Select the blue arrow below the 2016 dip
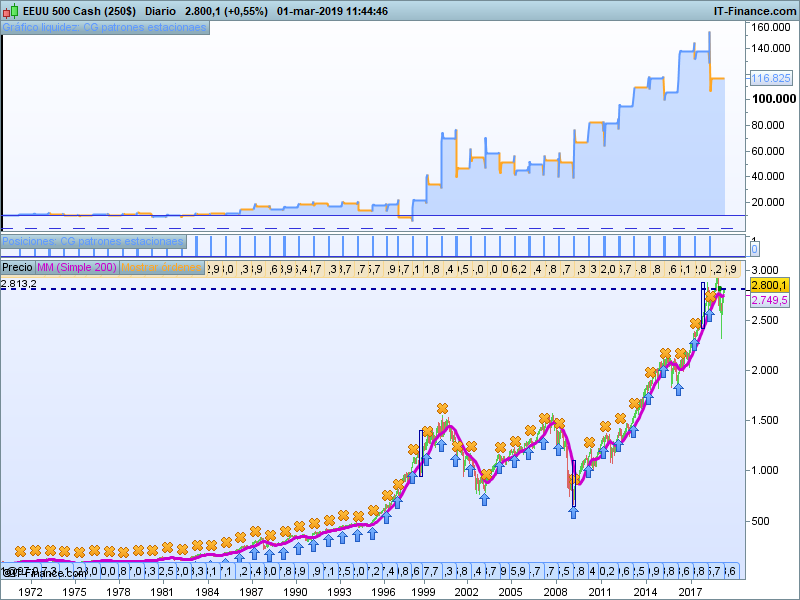 [678, 390]
